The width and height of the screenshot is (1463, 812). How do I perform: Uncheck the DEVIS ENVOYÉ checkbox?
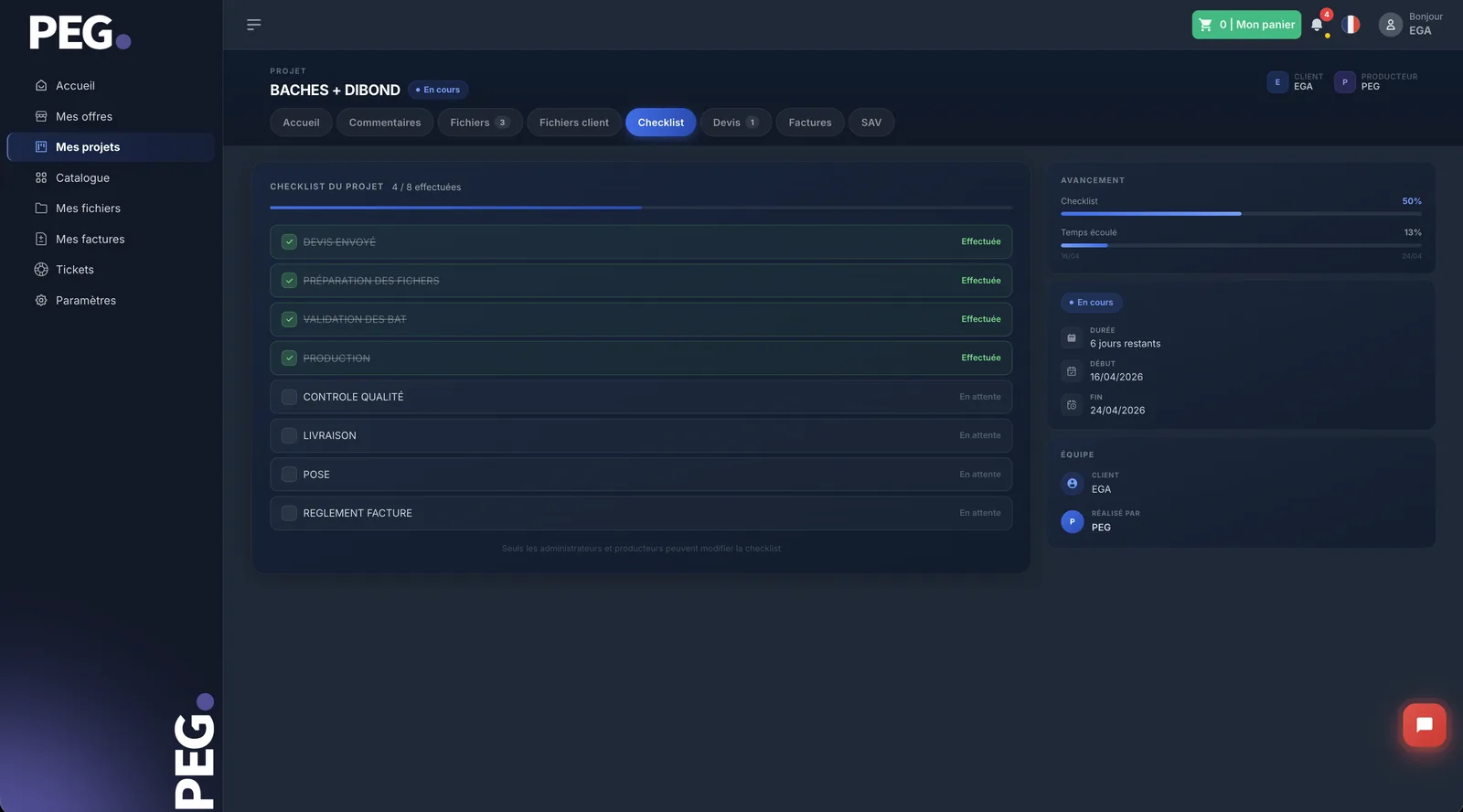(x=289, y=242)
